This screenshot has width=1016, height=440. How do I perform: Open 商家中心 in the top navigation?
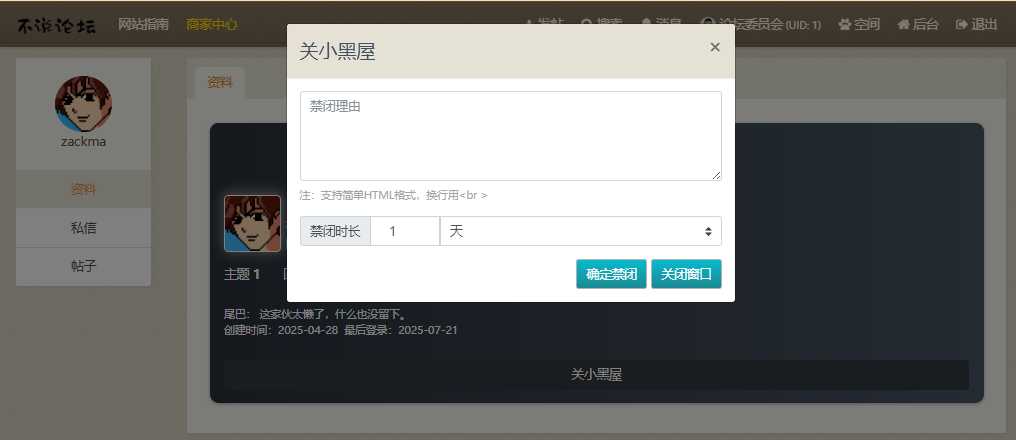[211, 25]
